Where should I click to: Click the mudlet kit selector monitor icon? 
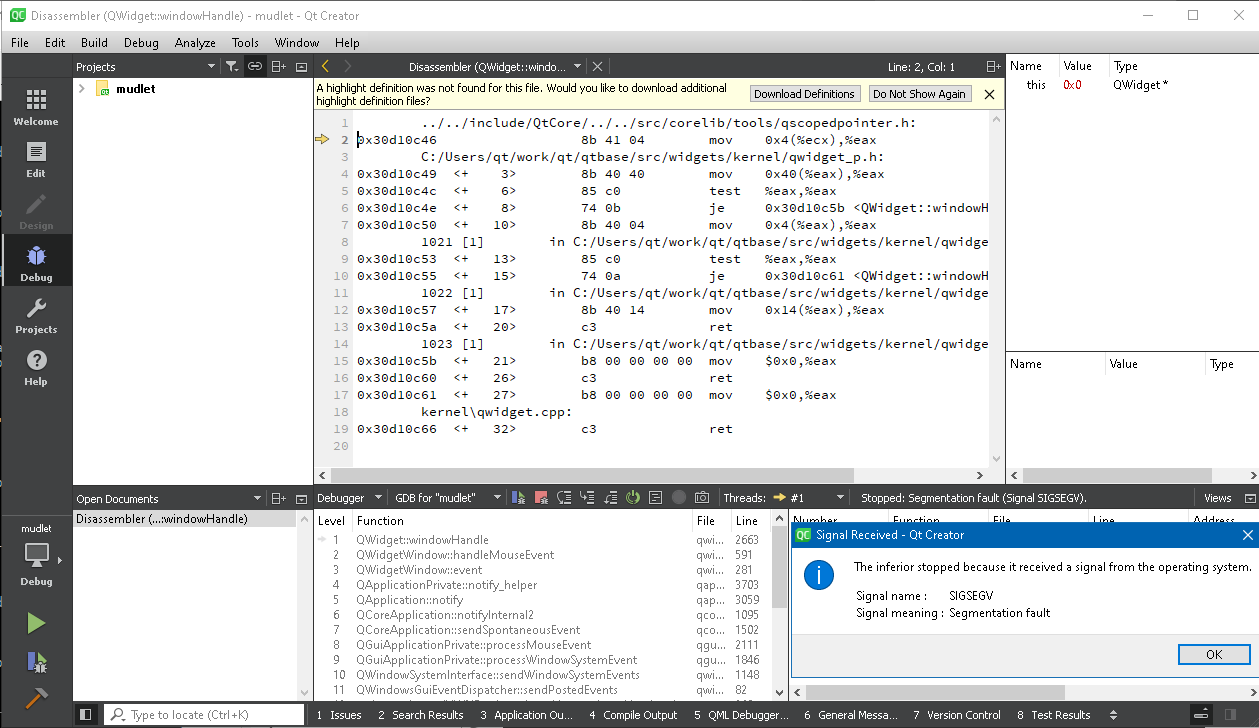[x=36, y=555]
